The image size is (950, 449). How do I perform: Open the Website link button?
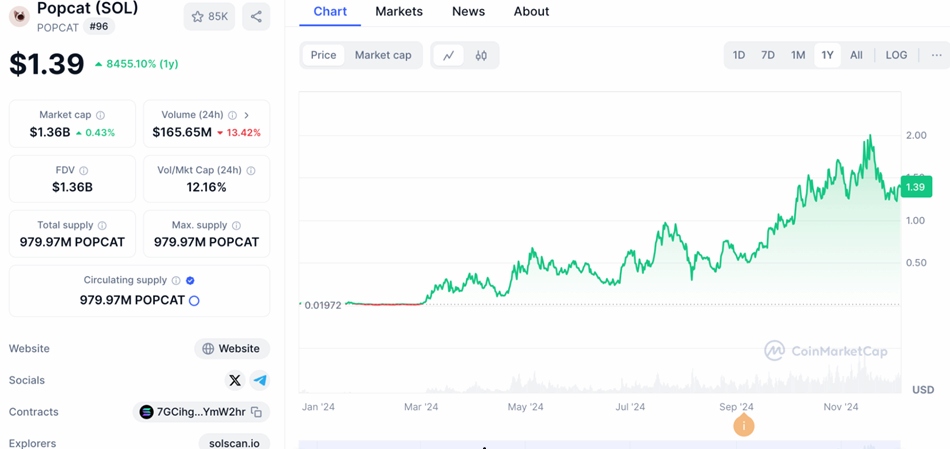(232, 348)
